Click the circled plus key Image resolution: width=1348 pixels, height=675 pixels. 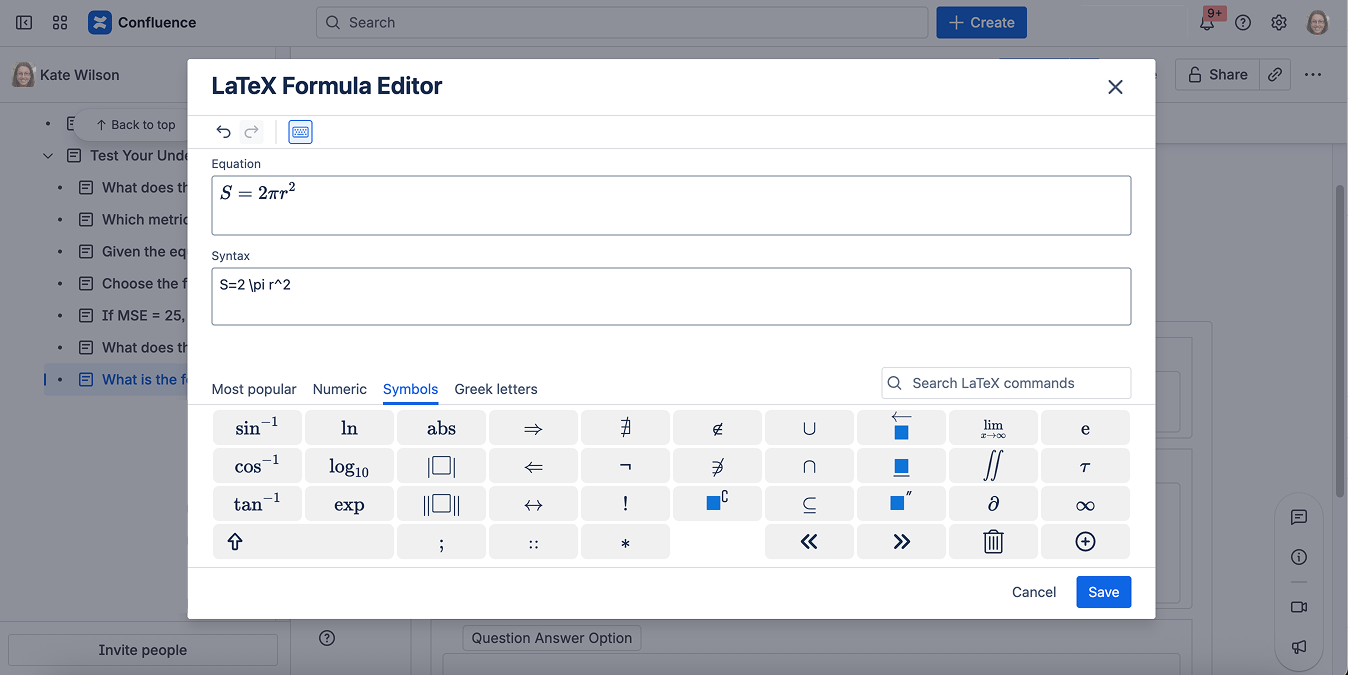tap(1085, 542)
